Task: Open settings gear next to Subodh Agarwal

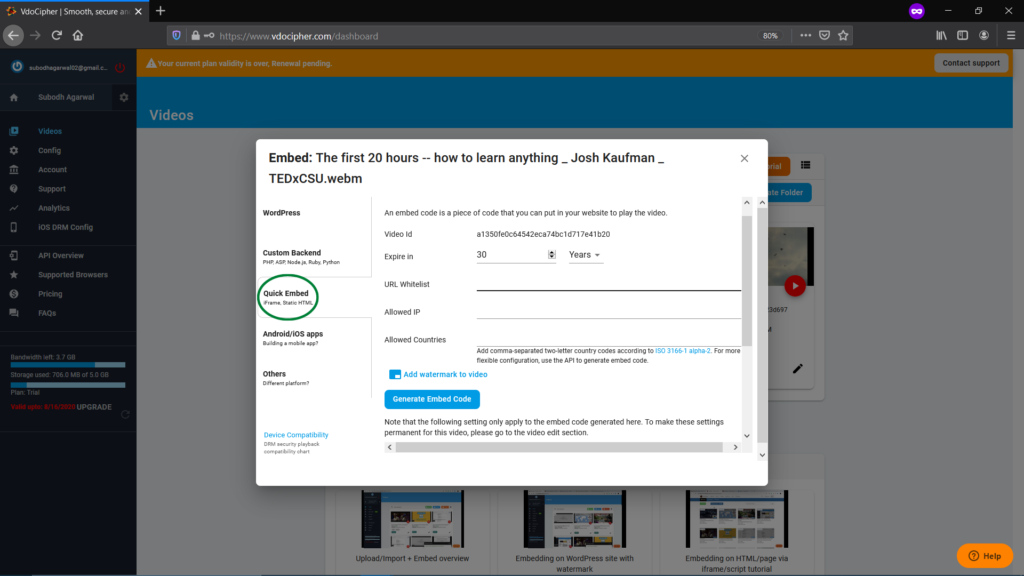Action: (x=124, y=97)
